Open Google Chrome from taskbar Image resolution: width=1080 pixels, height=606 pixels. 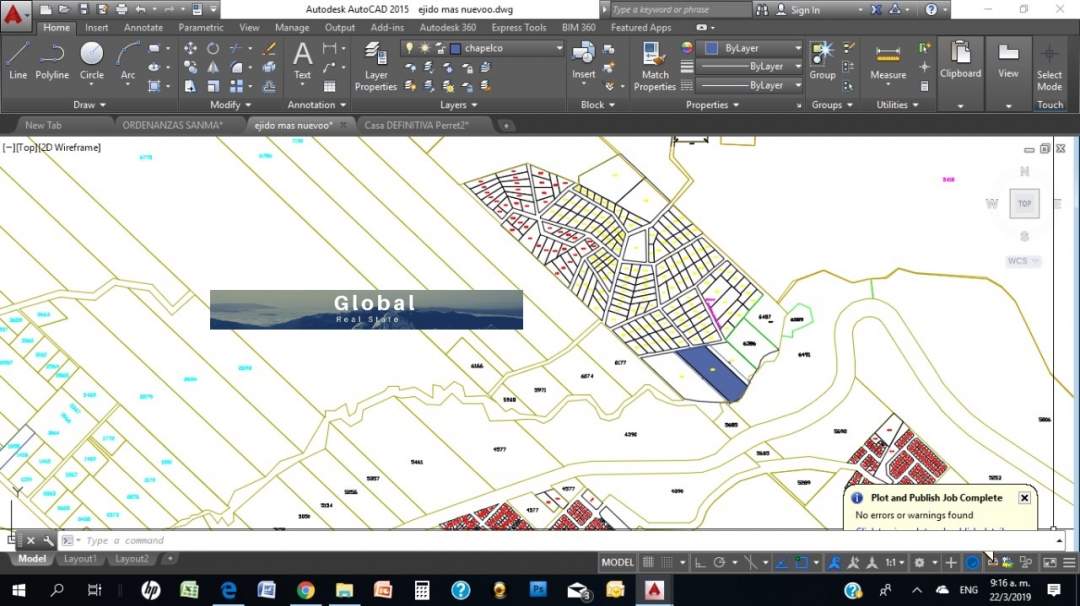pos(306,590)
